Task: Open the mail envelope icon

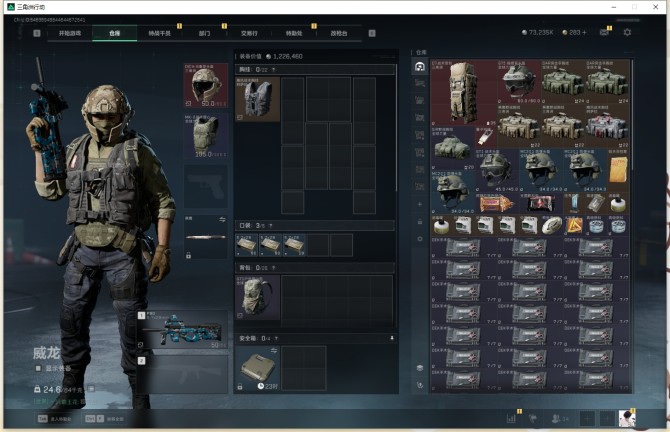Action: click(604, 32)
